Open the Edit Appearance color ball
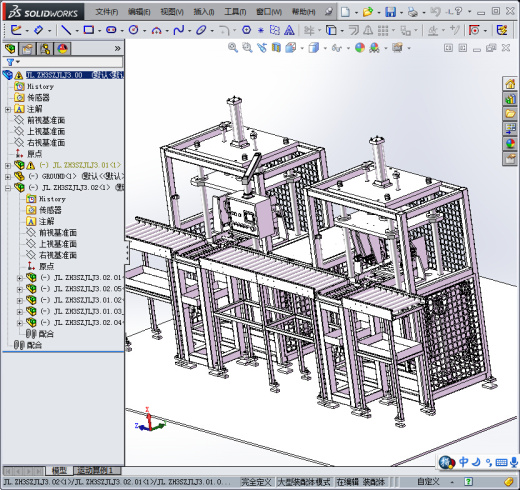 (x=360, y=48)
